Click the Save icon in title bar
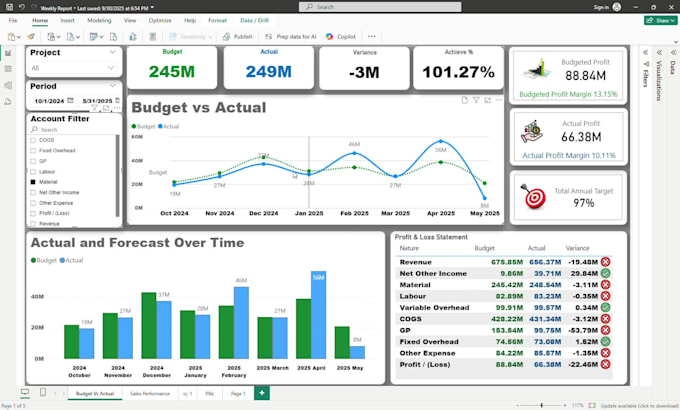Screen dimensions: 680x410 9,7
